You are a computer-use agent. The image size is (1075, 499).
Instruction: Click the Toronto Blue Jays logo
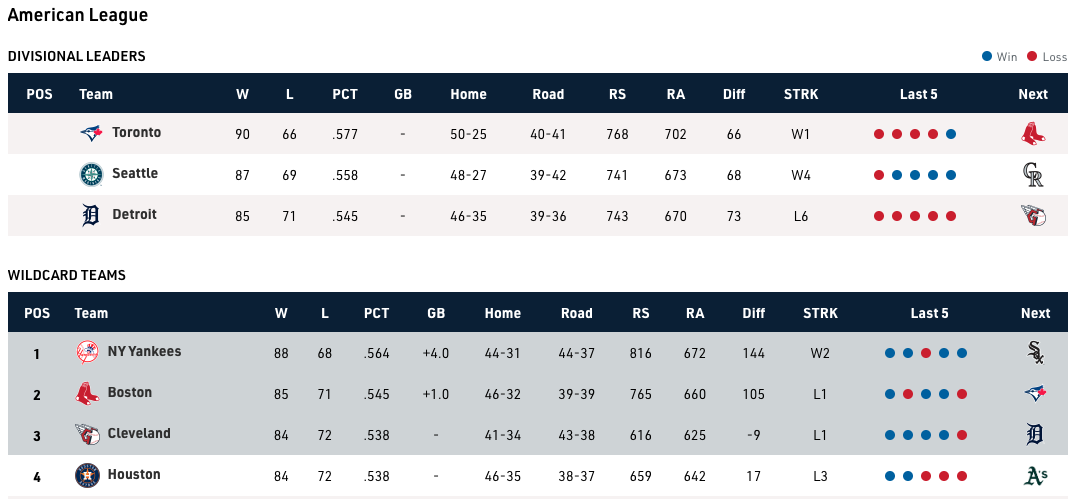(92, 133)
